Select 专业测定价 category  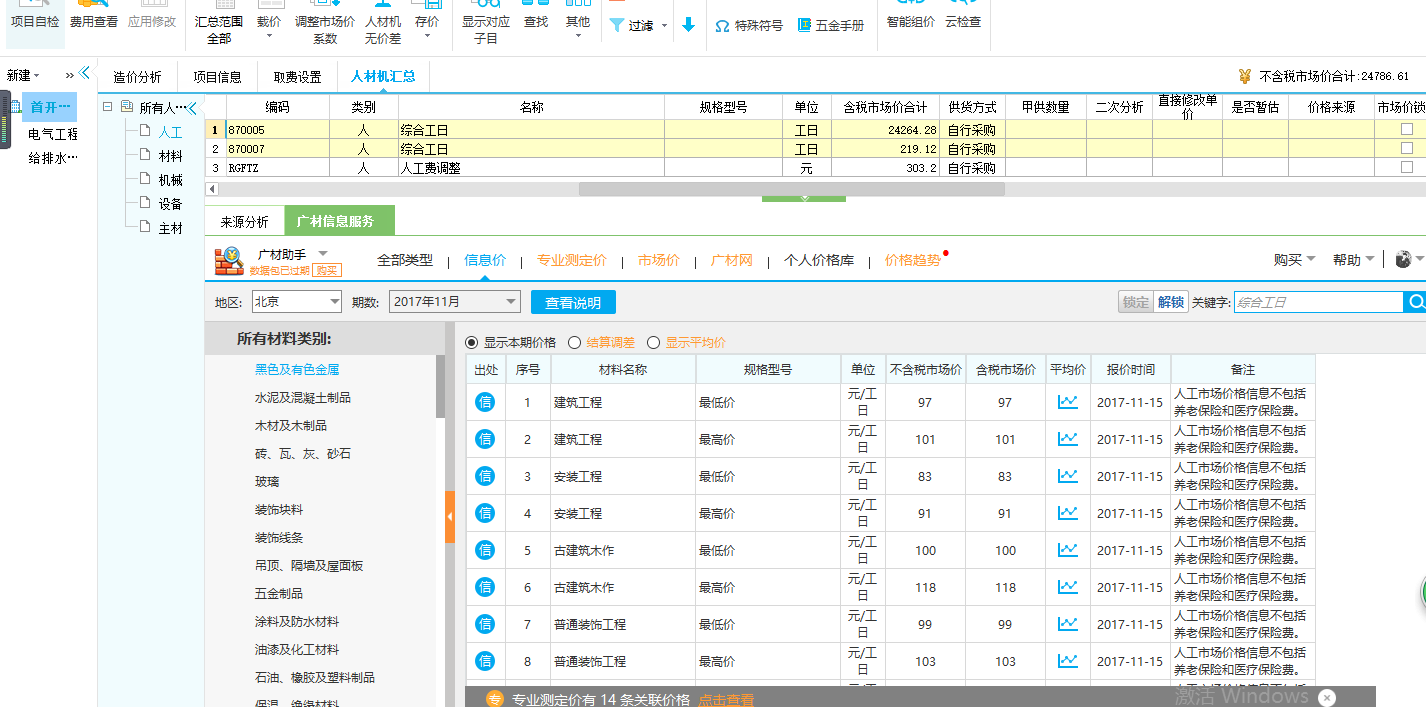pyautogui.click(x=571, y=260)
